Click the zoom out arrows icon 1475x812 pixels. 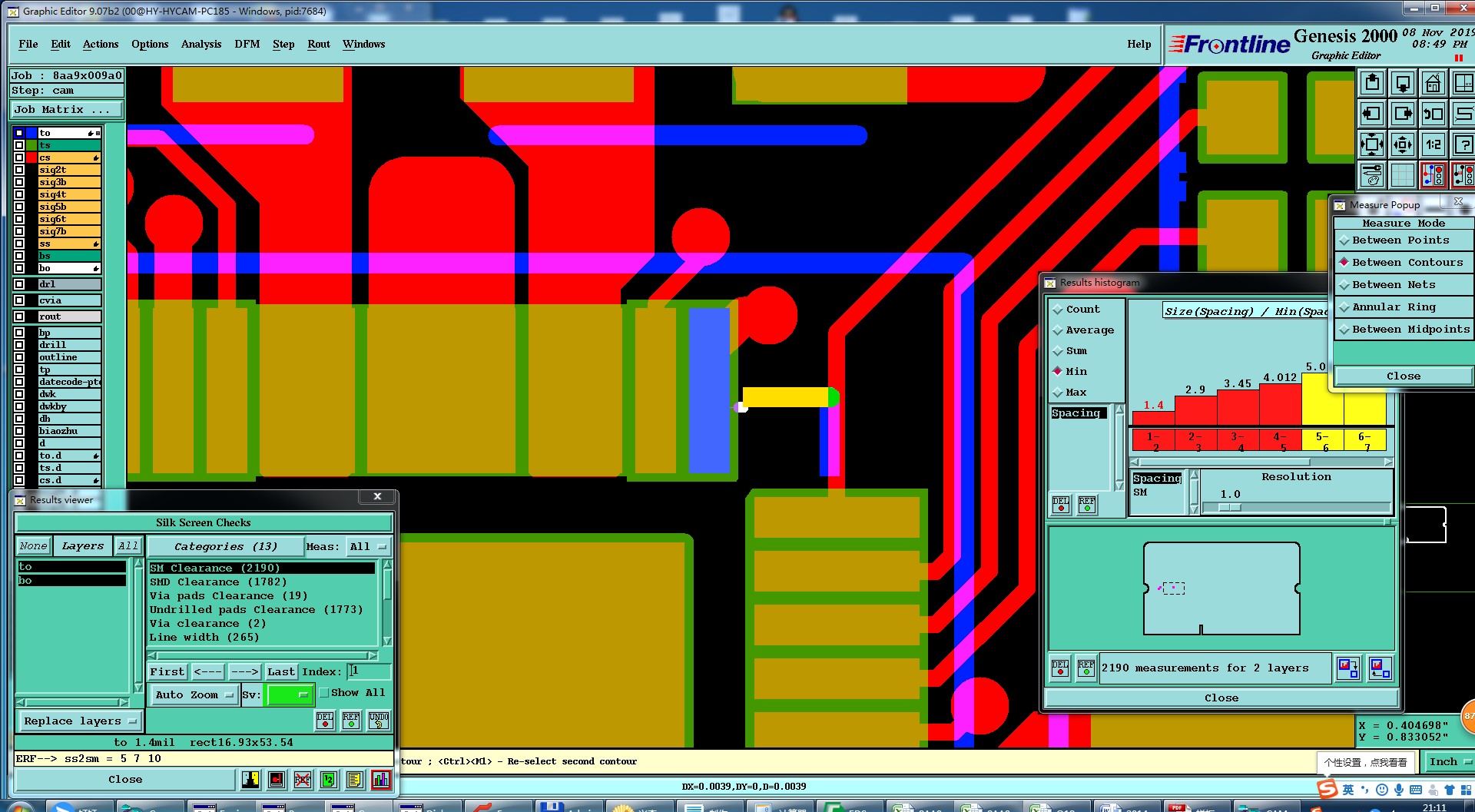tap(1403, 144)
